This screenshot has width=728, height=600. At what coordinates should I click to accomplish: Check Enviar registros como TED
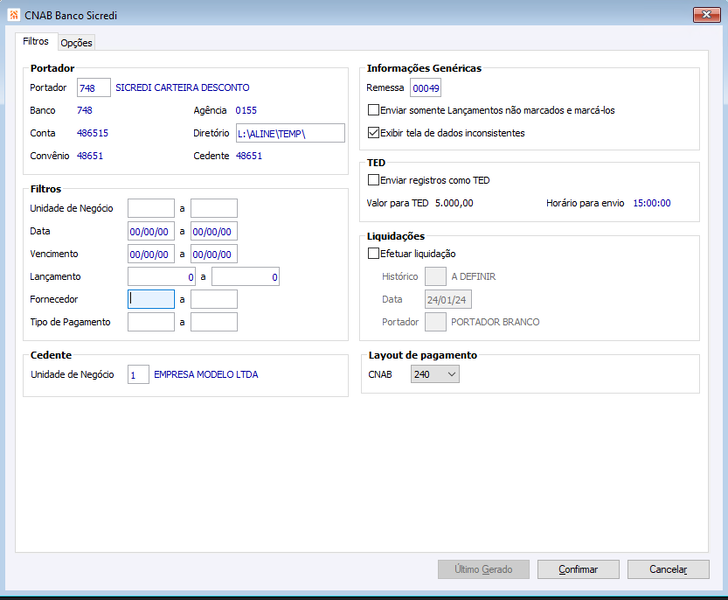(x=373, y=180)
